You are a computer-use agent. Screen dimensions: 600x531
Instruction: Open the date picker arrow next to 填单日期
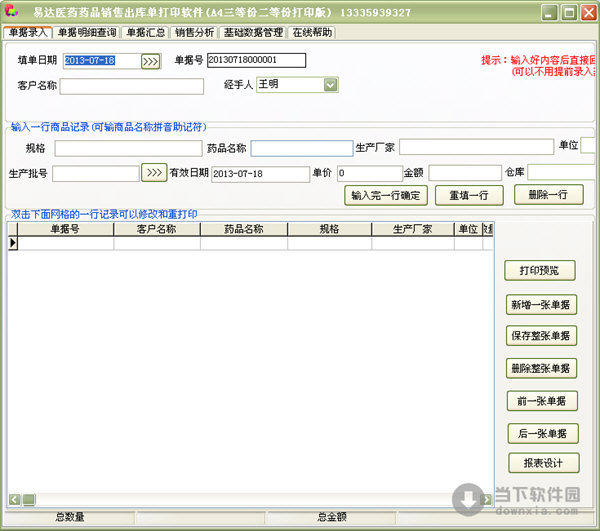pyautogui.click(x=150, y=61)
